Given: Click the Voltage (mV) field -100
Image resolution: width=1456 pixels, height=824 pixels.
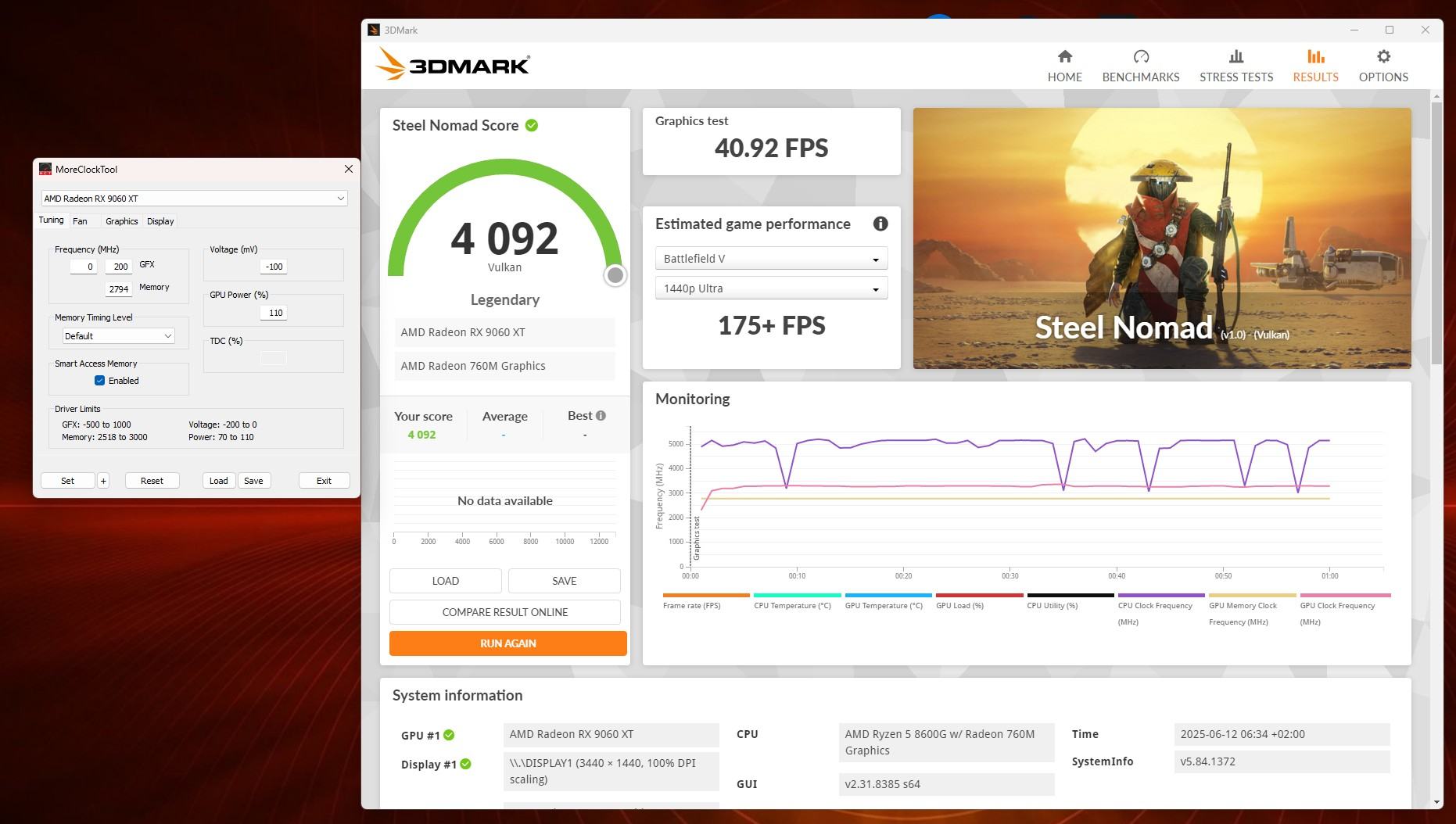Looking at the screenshot, I should (x=273, y=267).
